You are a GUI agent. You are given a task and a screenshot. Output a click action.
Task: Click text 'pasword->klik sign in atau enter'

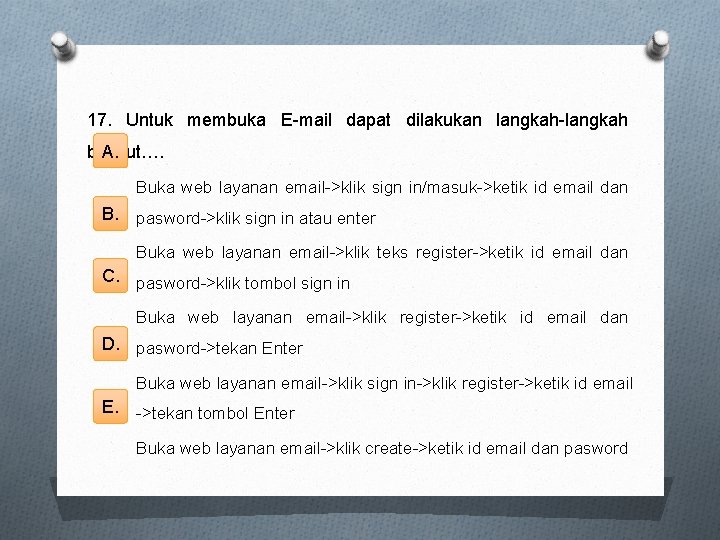pyautogui.click(x=256, y=219)
